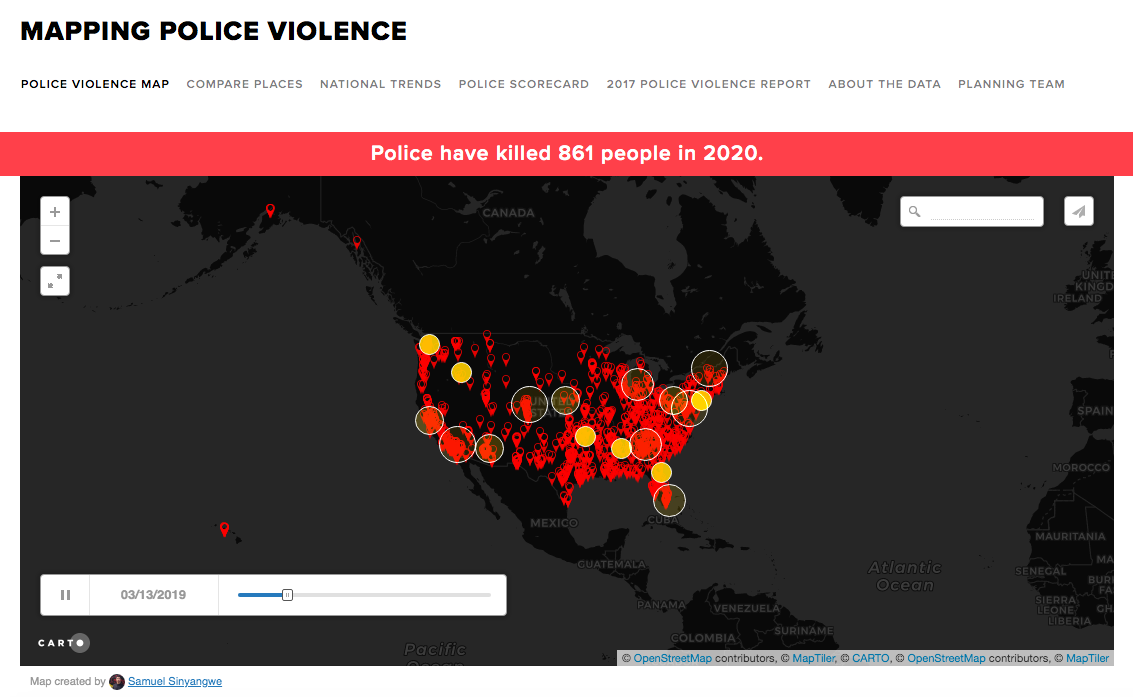This screenshot has width=1133, height=697.
Task: Visit the Planning Team page
Action: (1011, 84)
